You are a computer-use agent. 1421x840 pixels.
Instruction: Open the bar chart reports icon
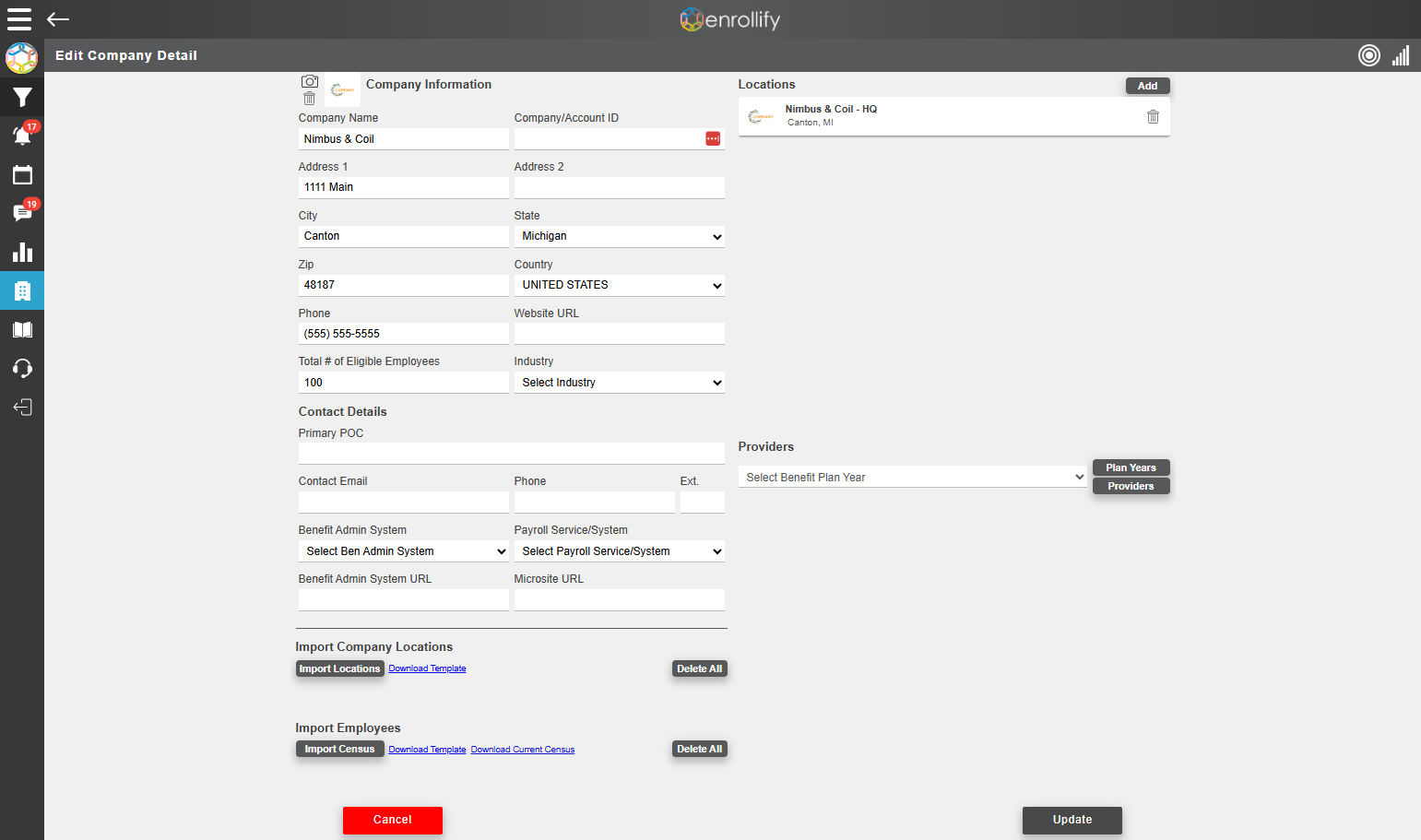point(22,252)
